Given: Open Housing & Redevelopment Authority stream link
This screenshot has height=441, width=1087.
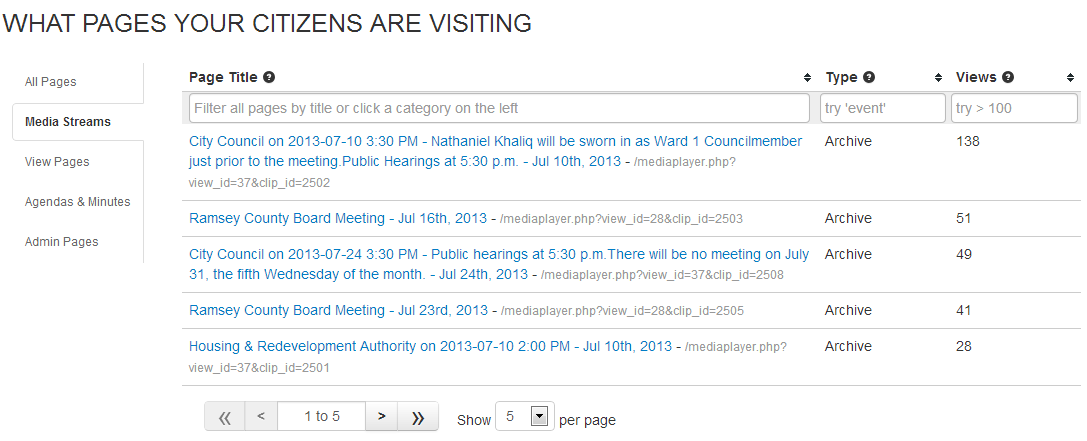Looking at the screenshot, I should tap(430, 346).
